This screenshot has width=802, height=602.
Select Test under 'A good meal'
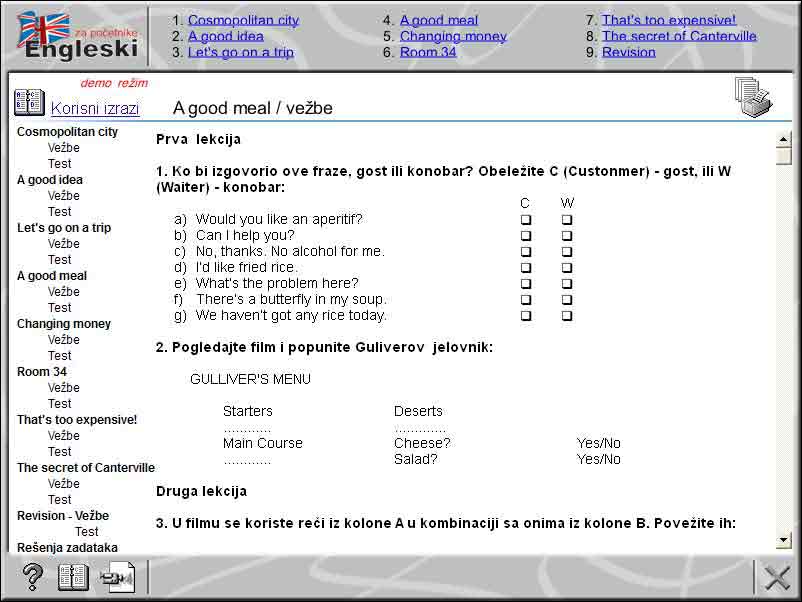pyautogui.click(x=59, y=307)
